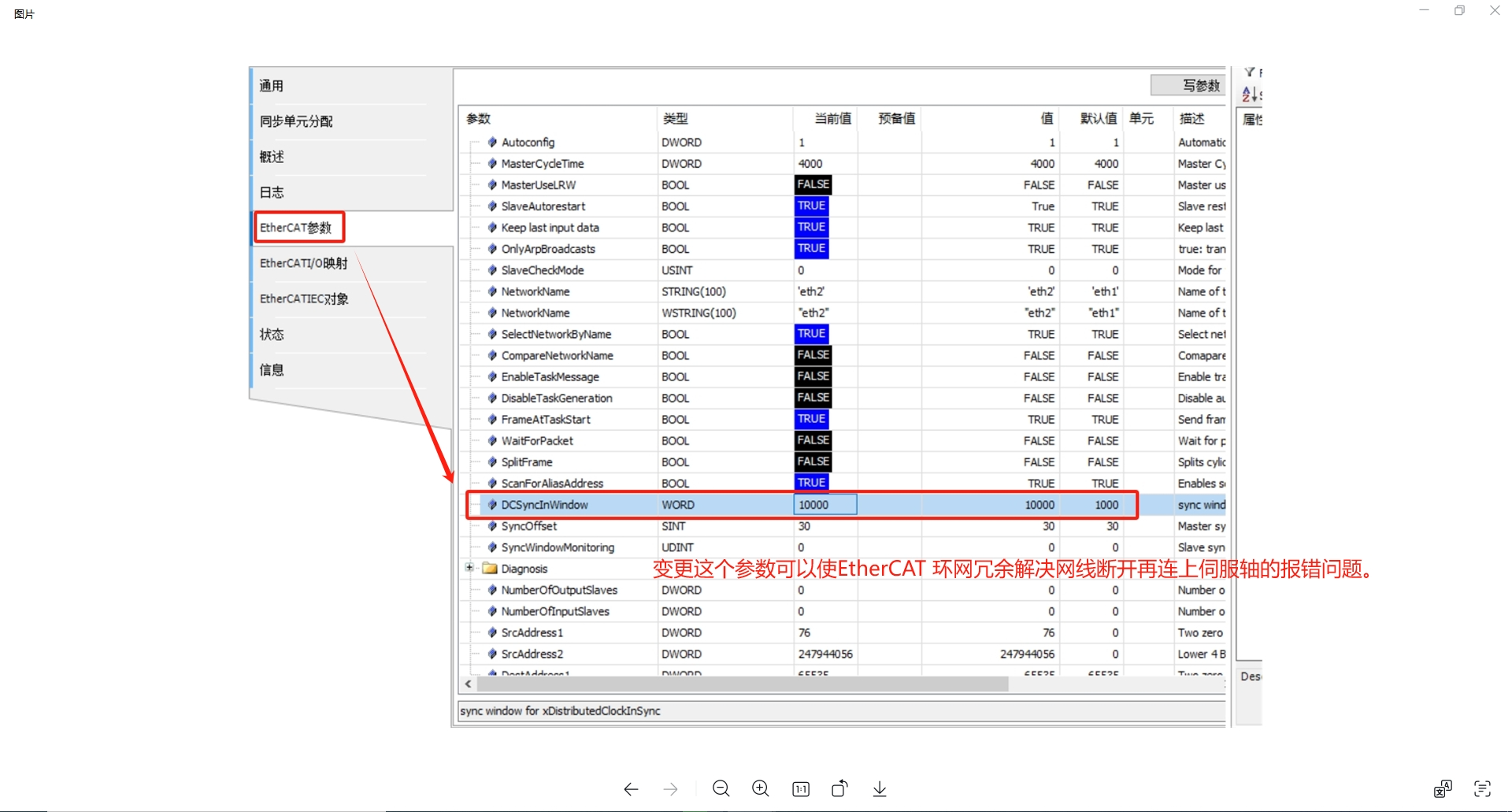Viewport: 1512px width, 812px height.
Task: Open the 日志 tab
Action: (272, 192)
